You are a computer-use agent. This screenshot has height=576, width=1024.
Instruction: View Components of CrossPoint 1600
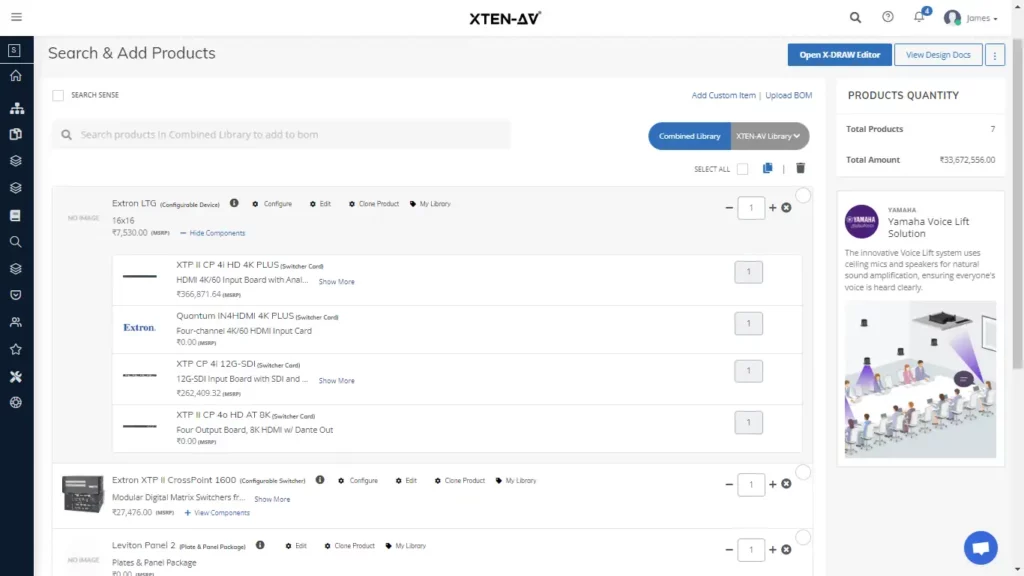coord(217,513)
